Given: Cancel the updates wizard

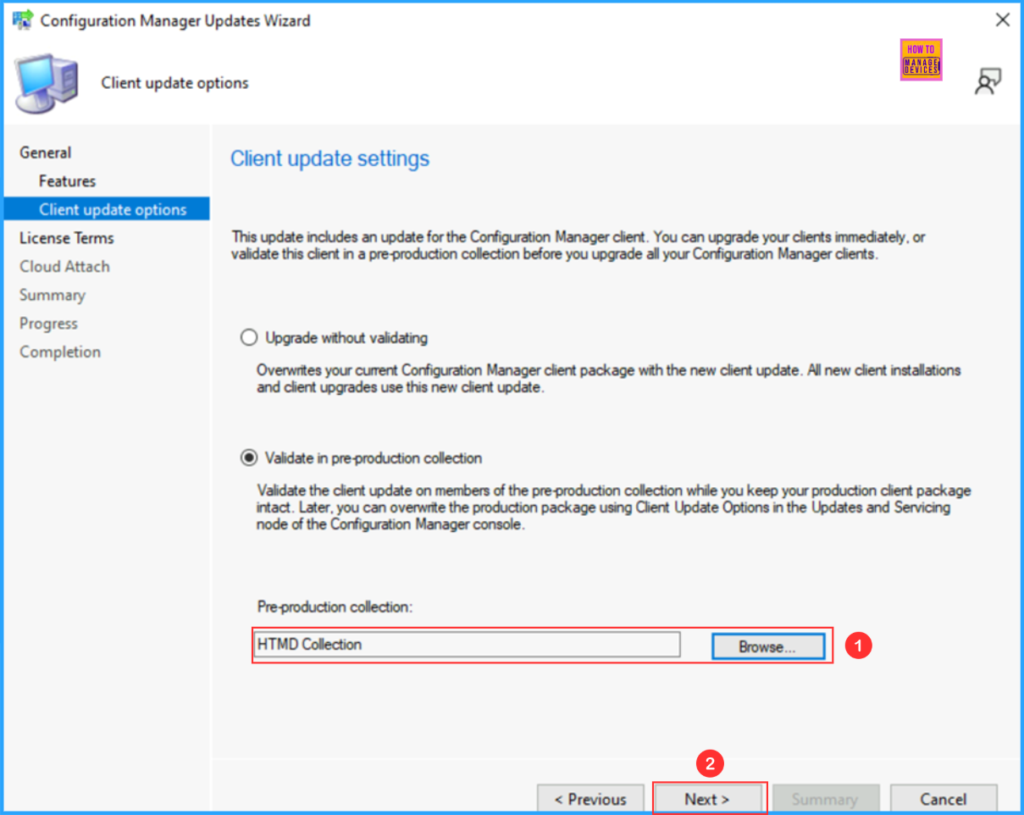Looking at the screenshot, I should click(x=943, y=799).
